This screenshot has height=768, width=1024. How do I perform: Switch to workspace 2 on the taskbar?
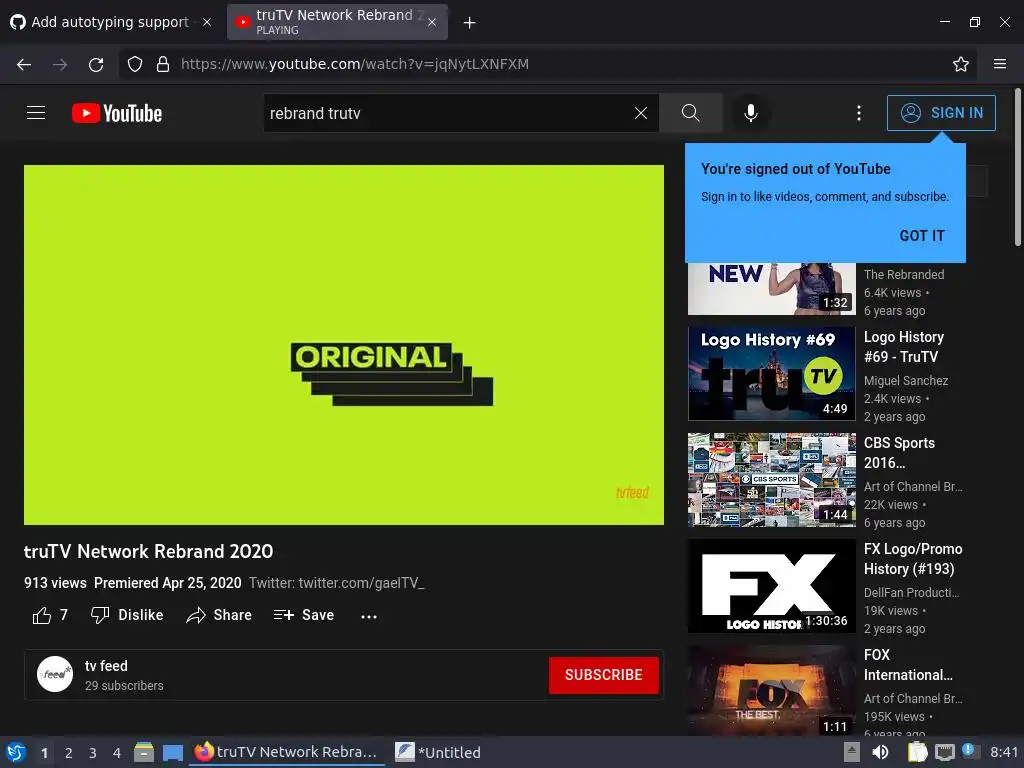tap(69, 753)
